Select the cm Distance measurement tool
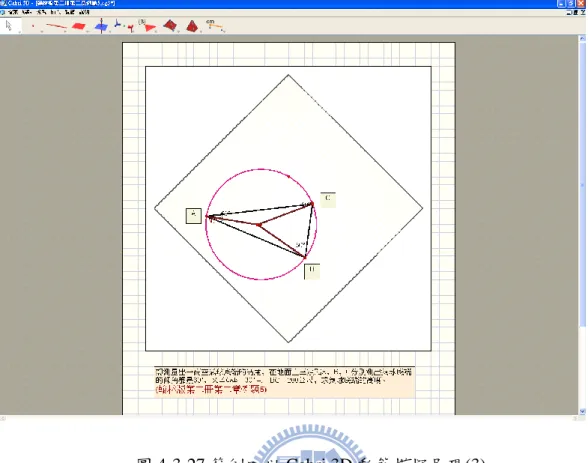The width and height of the screenshot is (588, 463). pos(214,25)
